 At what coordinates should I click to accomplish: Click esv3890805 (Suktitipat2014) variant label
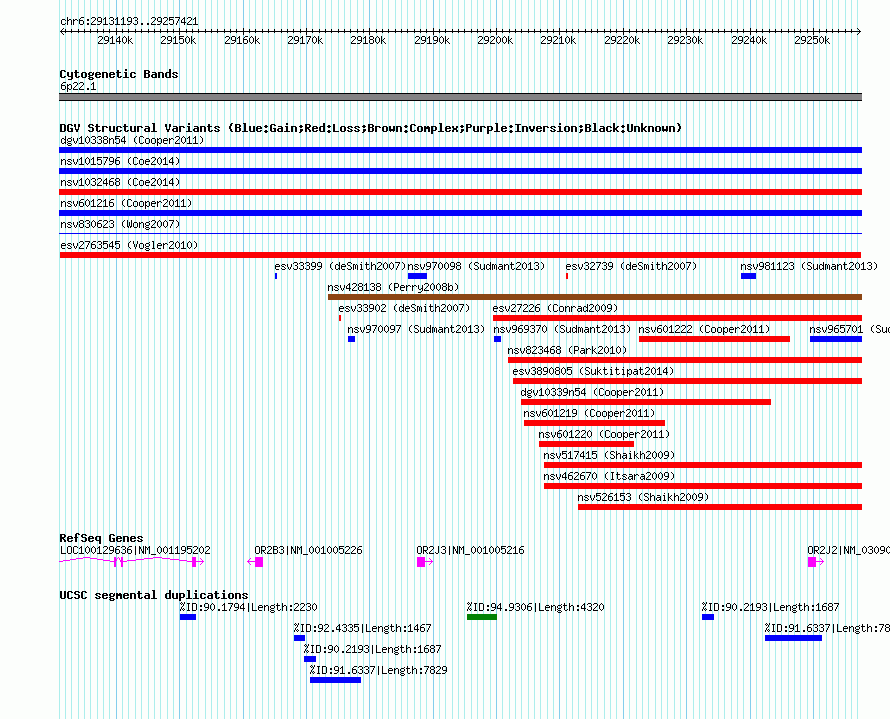[593, 371]
